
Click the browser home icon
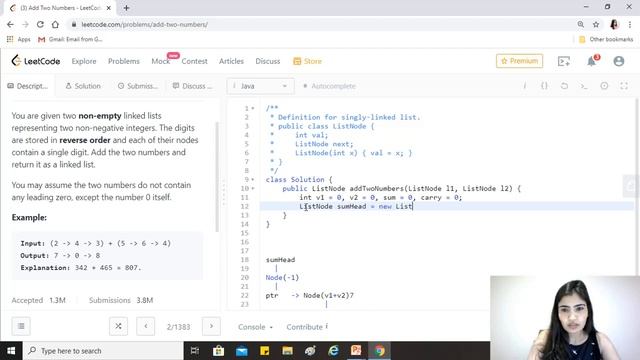click(x=55, y=24)
